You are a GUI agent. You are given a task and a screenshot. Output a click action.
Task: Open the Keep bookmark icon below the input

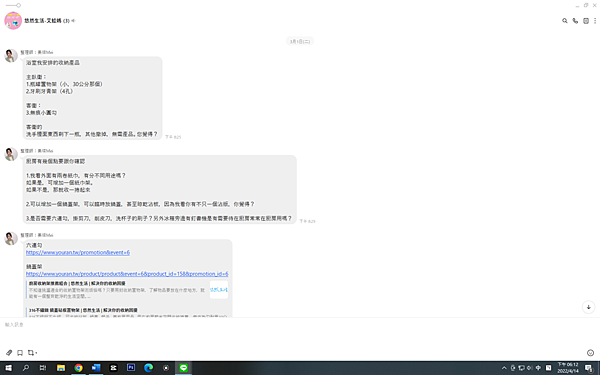[x=20, y=352]
